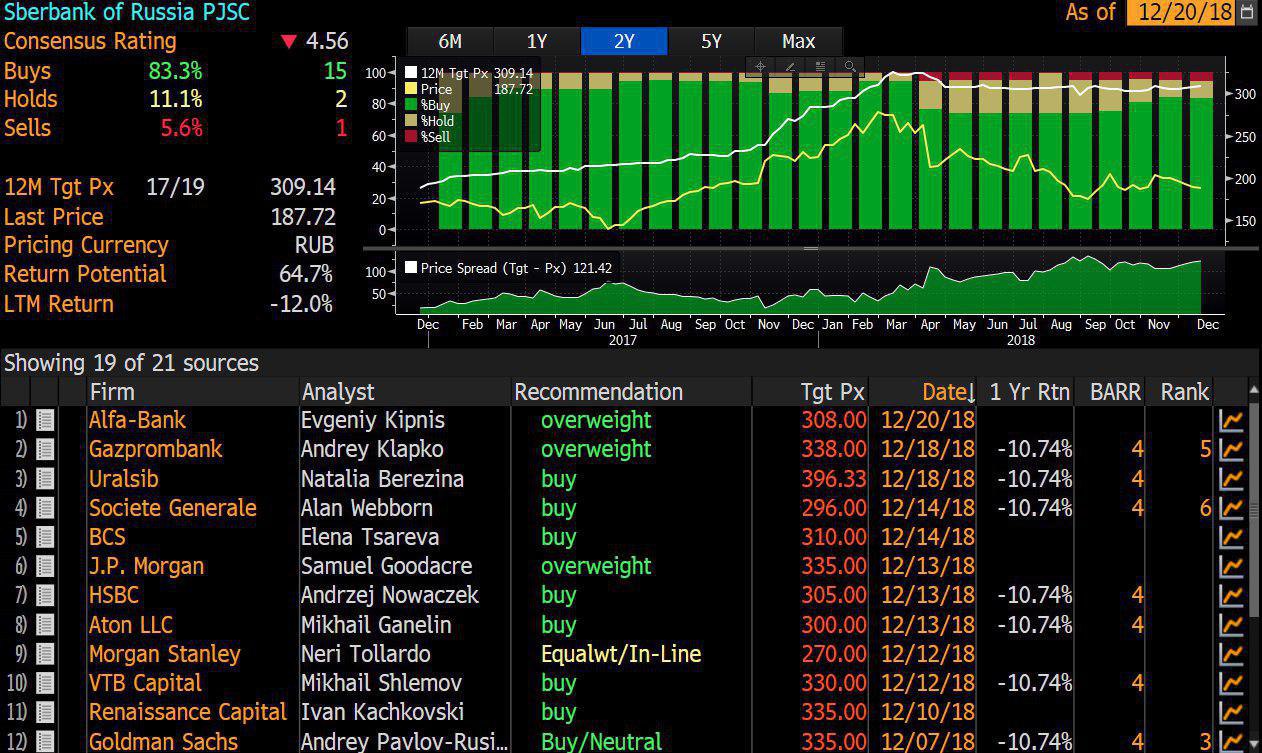Viewport: 1262px width, 753px height.
Task: Open the Morgan Stanley report document icon
Action: click(x=45, y=654)
